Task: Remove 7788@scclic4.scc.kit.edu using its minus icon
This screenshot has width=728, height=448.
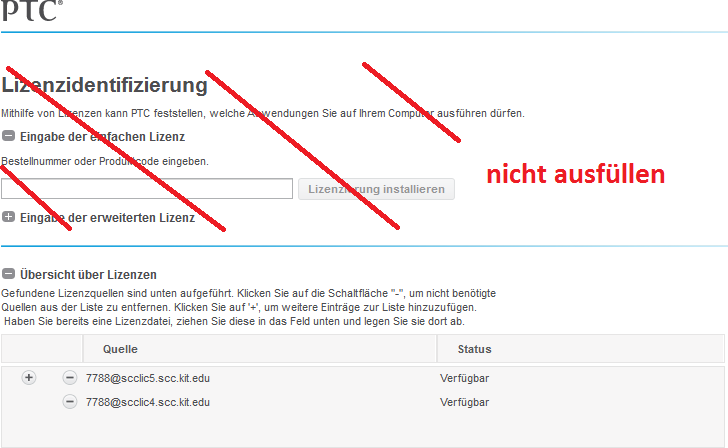Action: [x=69, y=402]
